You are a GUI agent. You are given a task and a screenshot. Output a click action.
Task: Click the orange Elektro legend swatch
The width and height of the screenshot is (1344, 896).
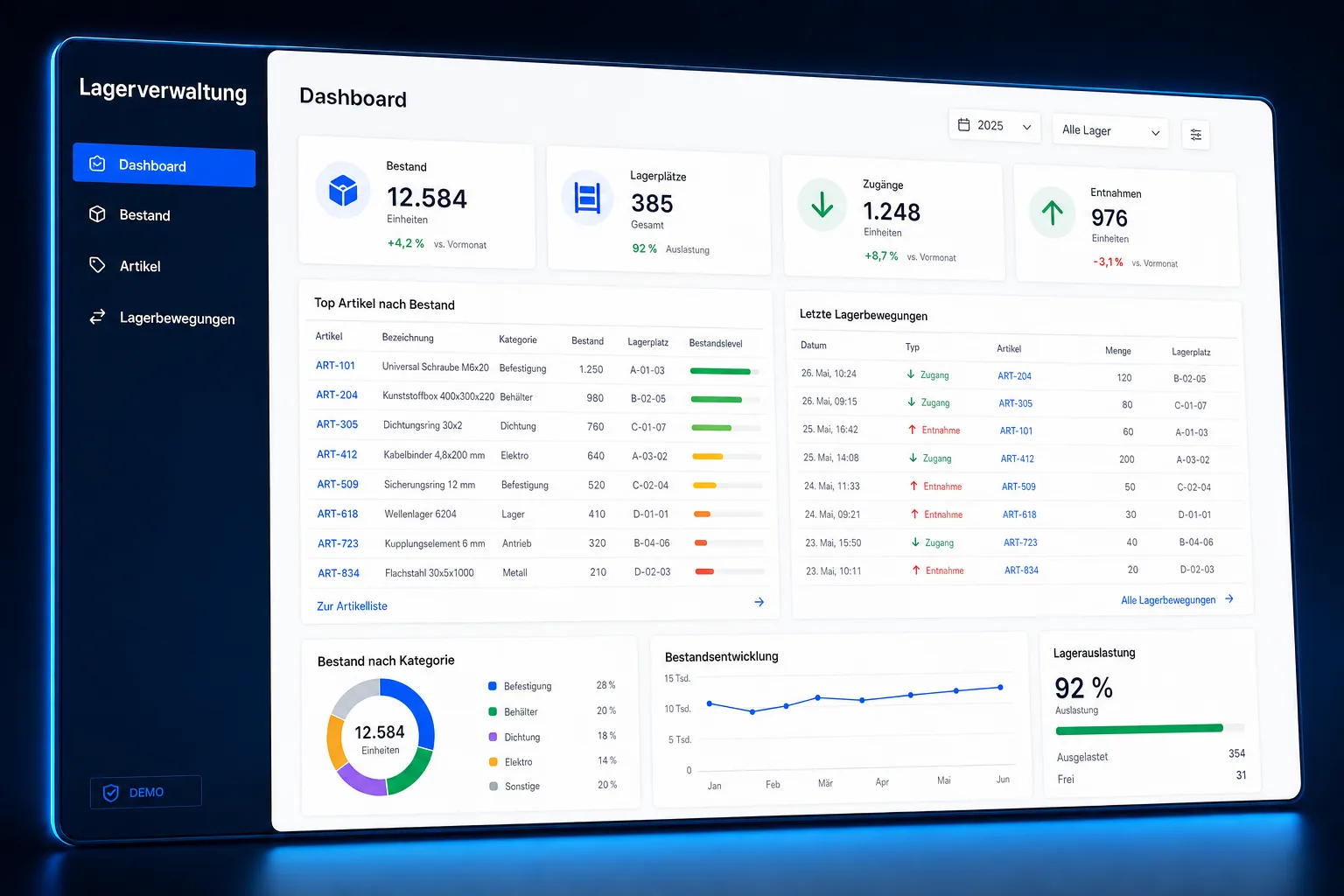click(493, 761)
